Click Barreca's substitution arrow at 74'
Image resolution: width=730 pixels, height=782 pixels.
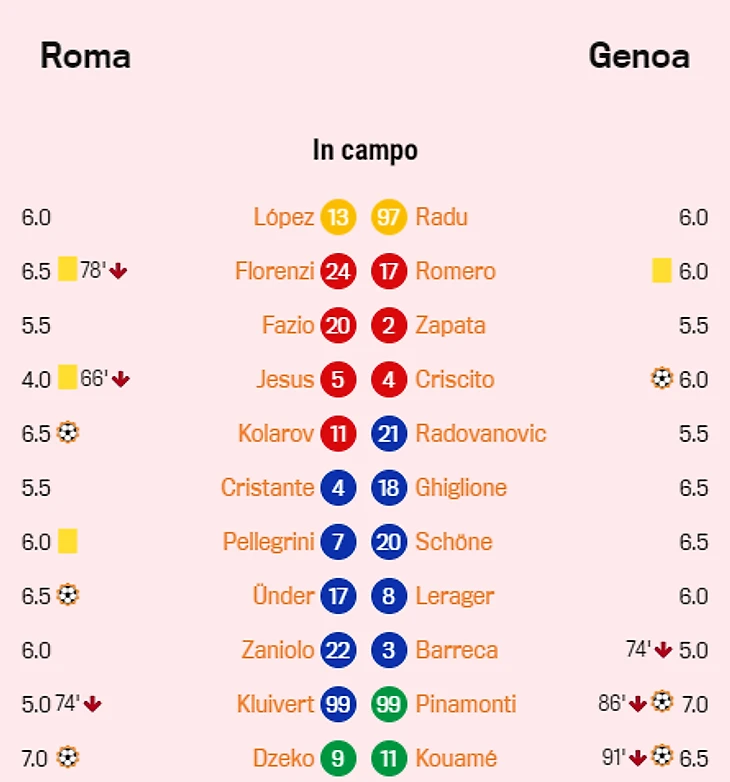click(x=662, y=650)
